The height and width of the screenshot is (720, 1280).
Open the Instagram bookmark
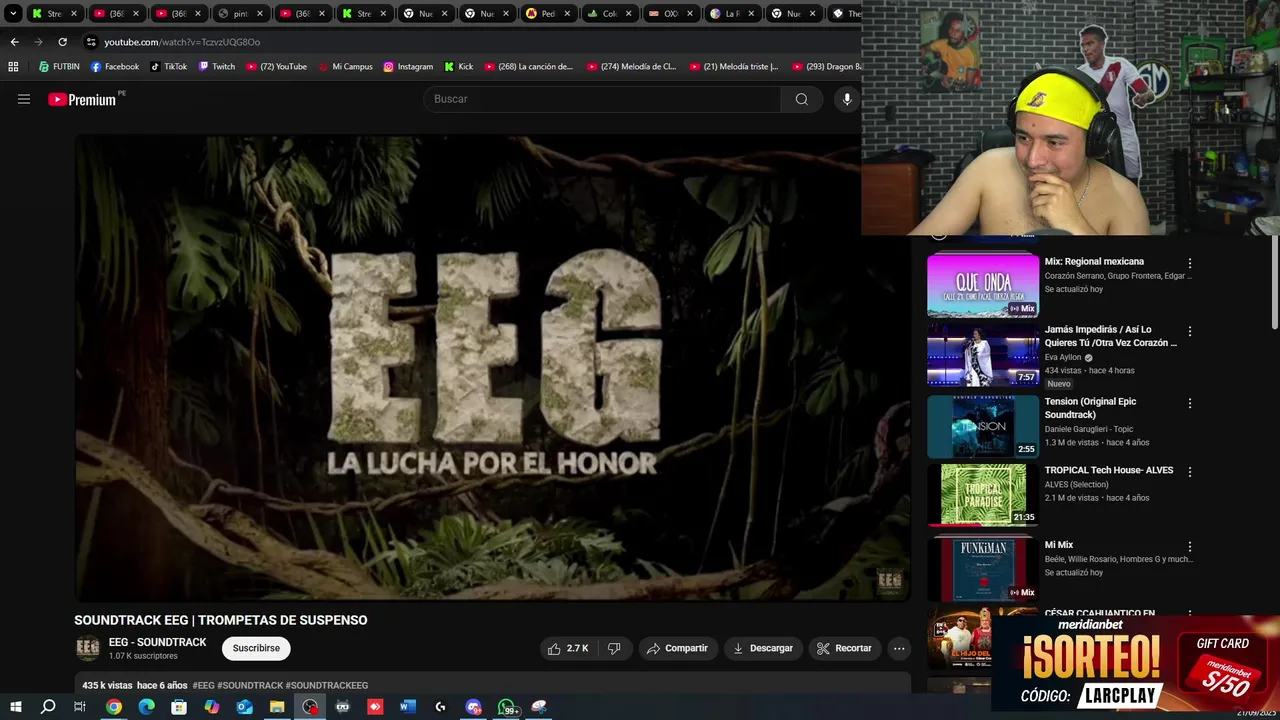tap(408, 67)
